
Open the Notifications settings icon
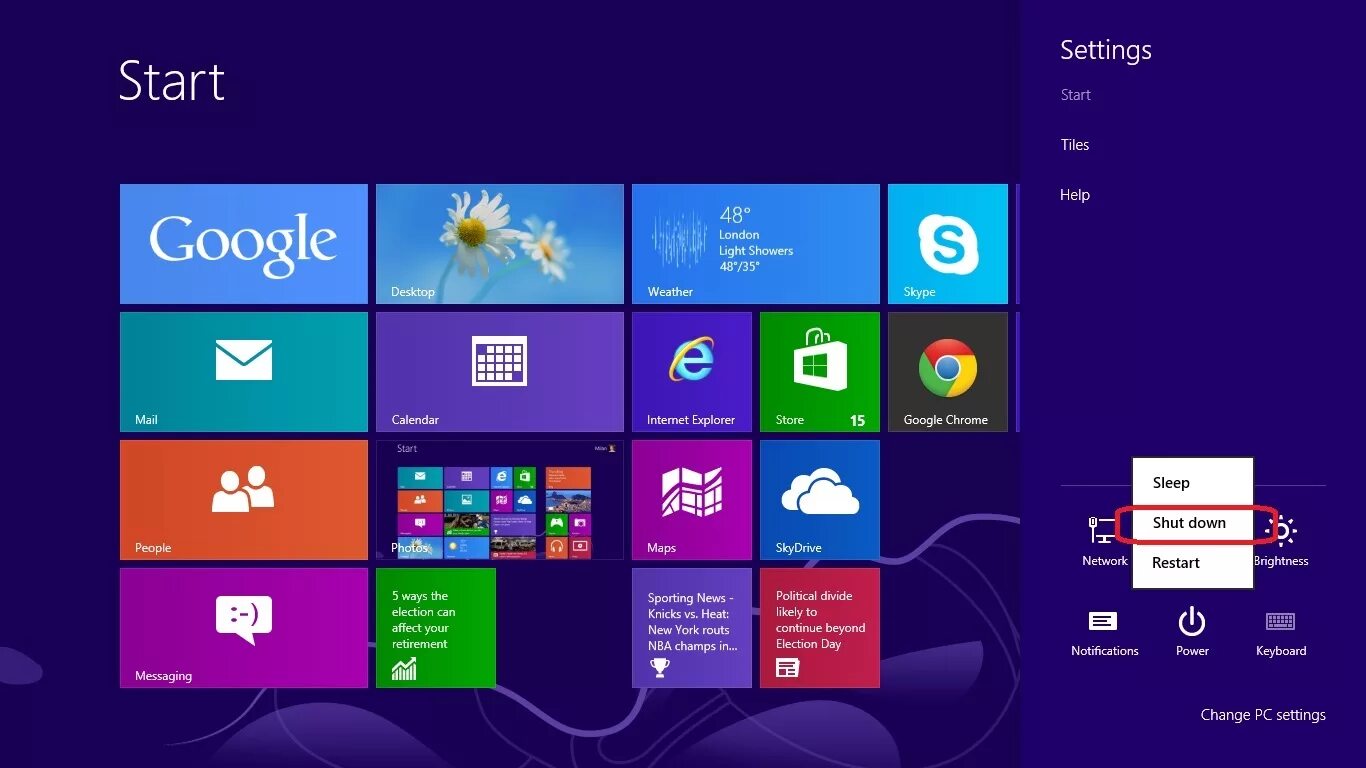tap(1104, 632)
